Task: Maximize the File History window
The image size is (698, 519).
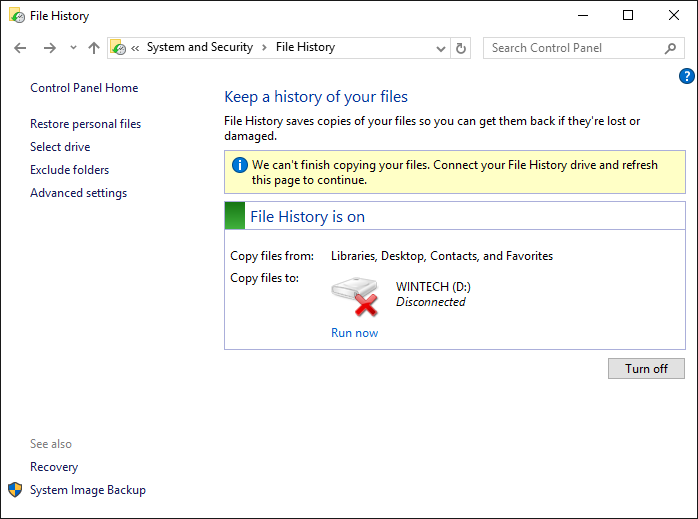Action: (628, 16)
